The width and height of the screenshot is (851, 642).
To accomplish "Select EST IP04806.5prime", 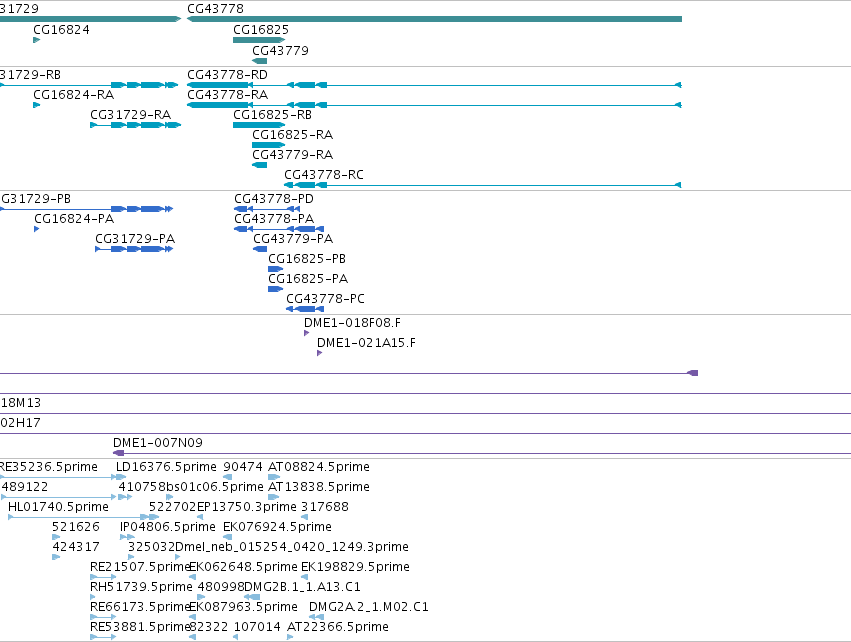I will 127,537.
